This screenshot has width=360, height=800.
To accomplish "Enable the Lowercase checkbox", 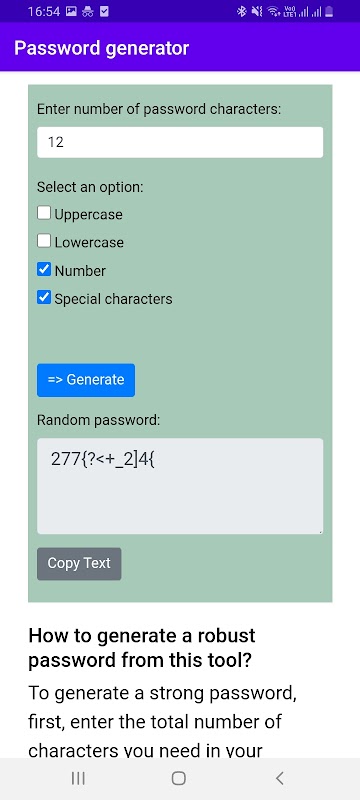I will coord(44,241).
